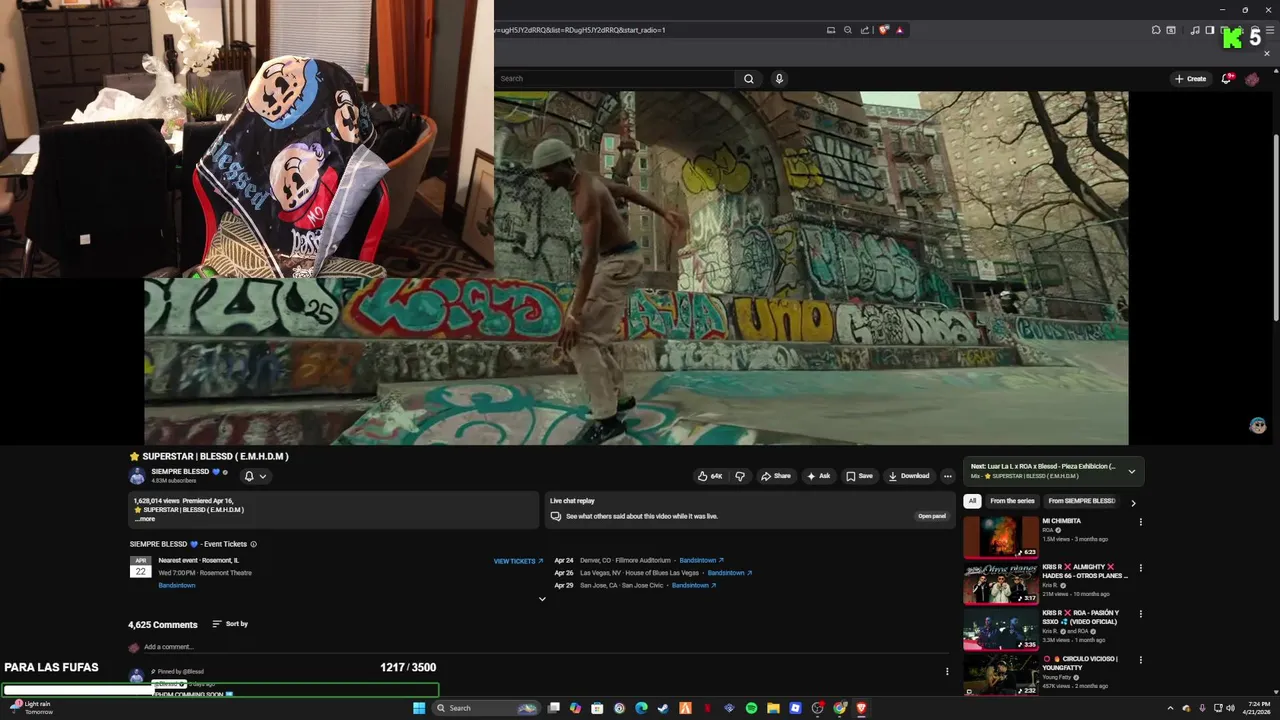Open comments Sort by dropdown
This screenshot has width=1280, height=720.
click(230, 624)
